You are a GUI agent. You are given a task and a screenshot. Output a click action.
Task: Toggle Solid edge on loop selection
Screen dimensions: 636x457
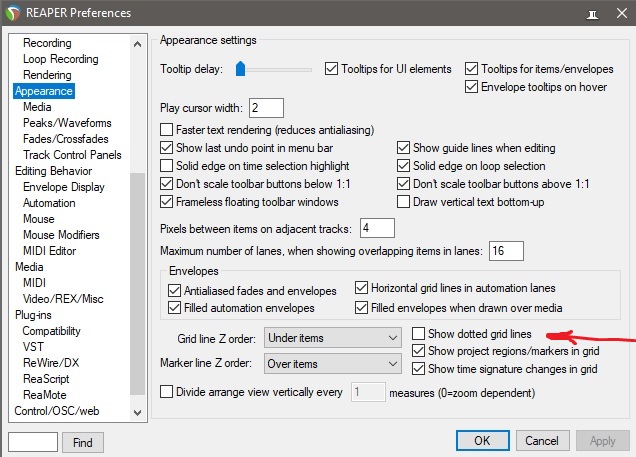[x=403, y=166]
